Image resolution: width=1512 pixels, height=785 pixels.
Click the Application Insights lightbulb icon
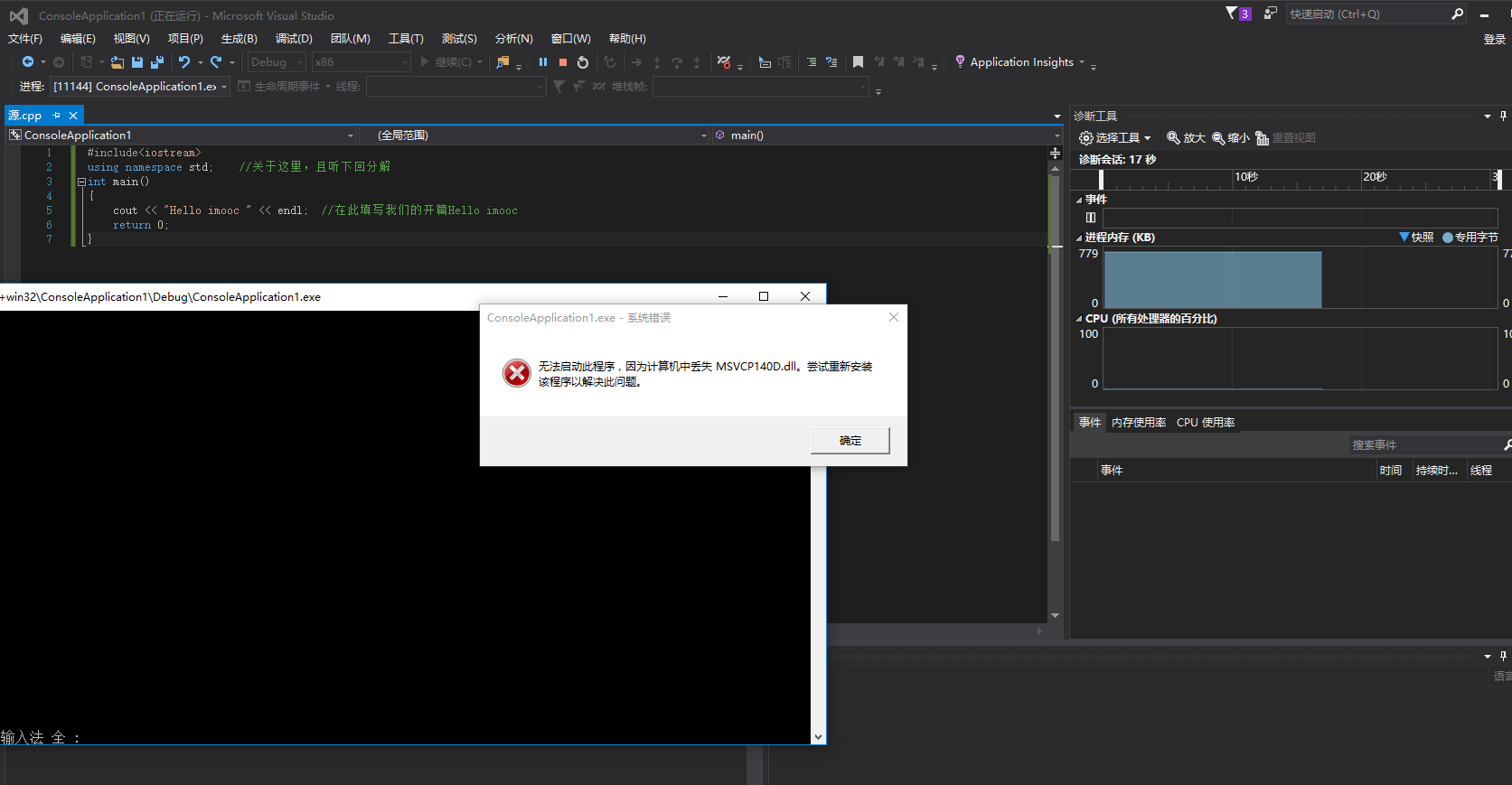coord(960,61)
